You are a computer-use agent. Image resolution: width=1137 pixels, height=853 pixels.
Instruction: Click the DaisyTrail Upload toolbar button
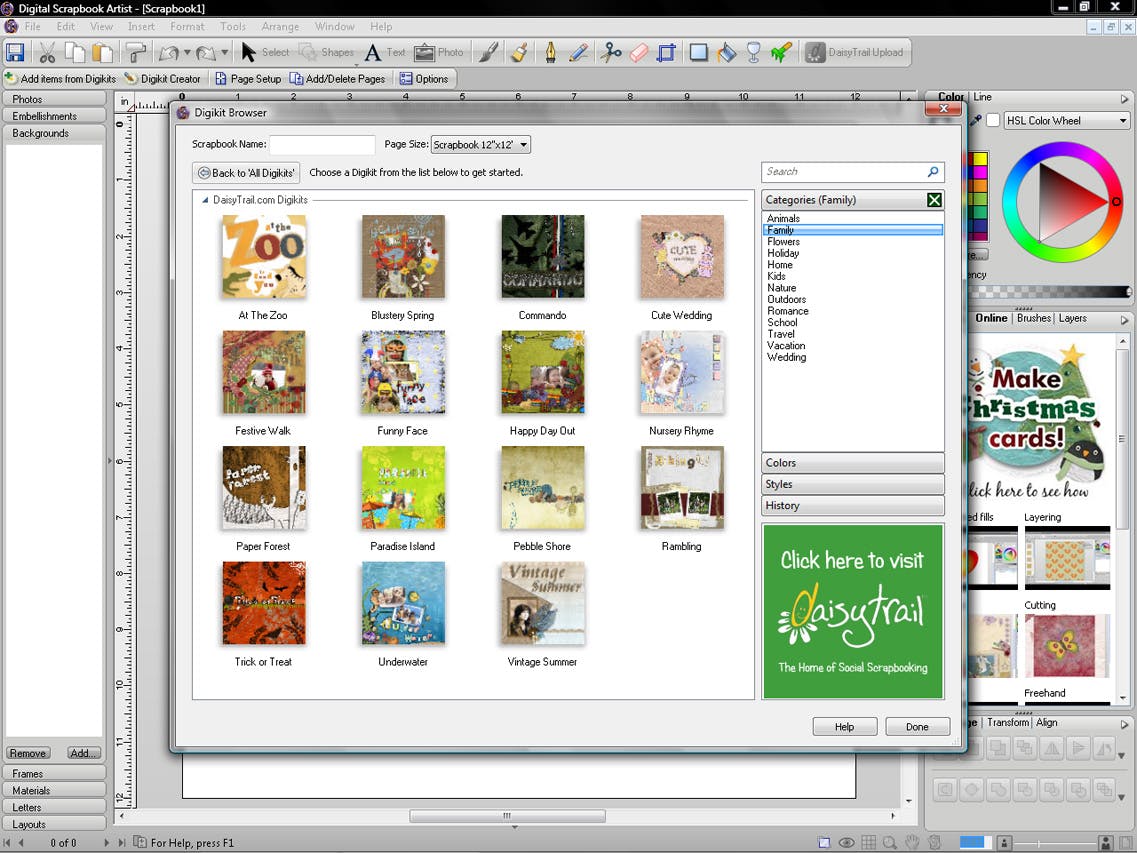pos(855,52)
